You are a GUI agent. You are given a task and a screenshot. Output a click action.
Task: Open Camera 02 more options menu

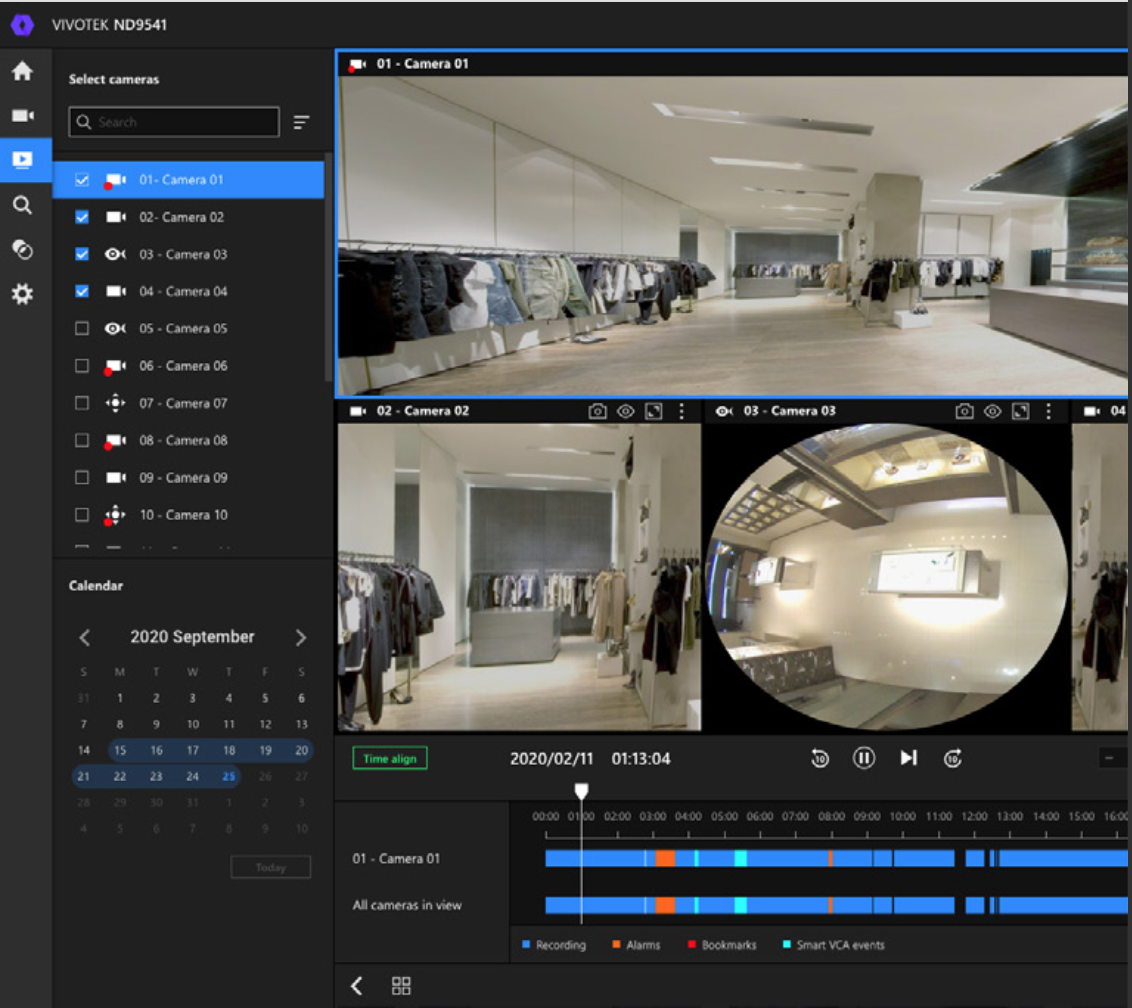click(682, 411)
